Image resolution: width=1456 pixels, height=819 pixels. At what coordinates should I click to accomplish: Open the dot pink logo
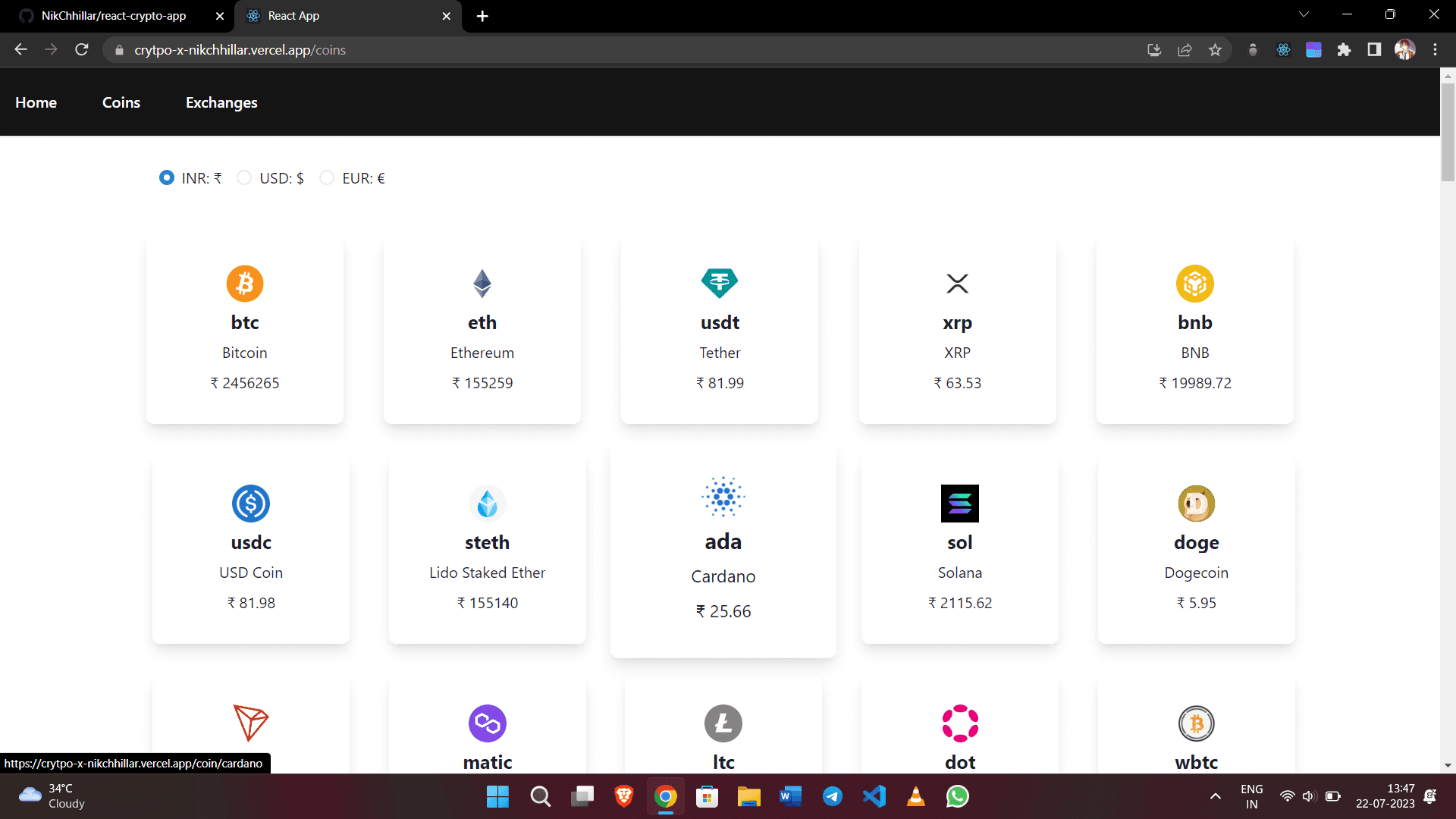click(x=960, y=723)
